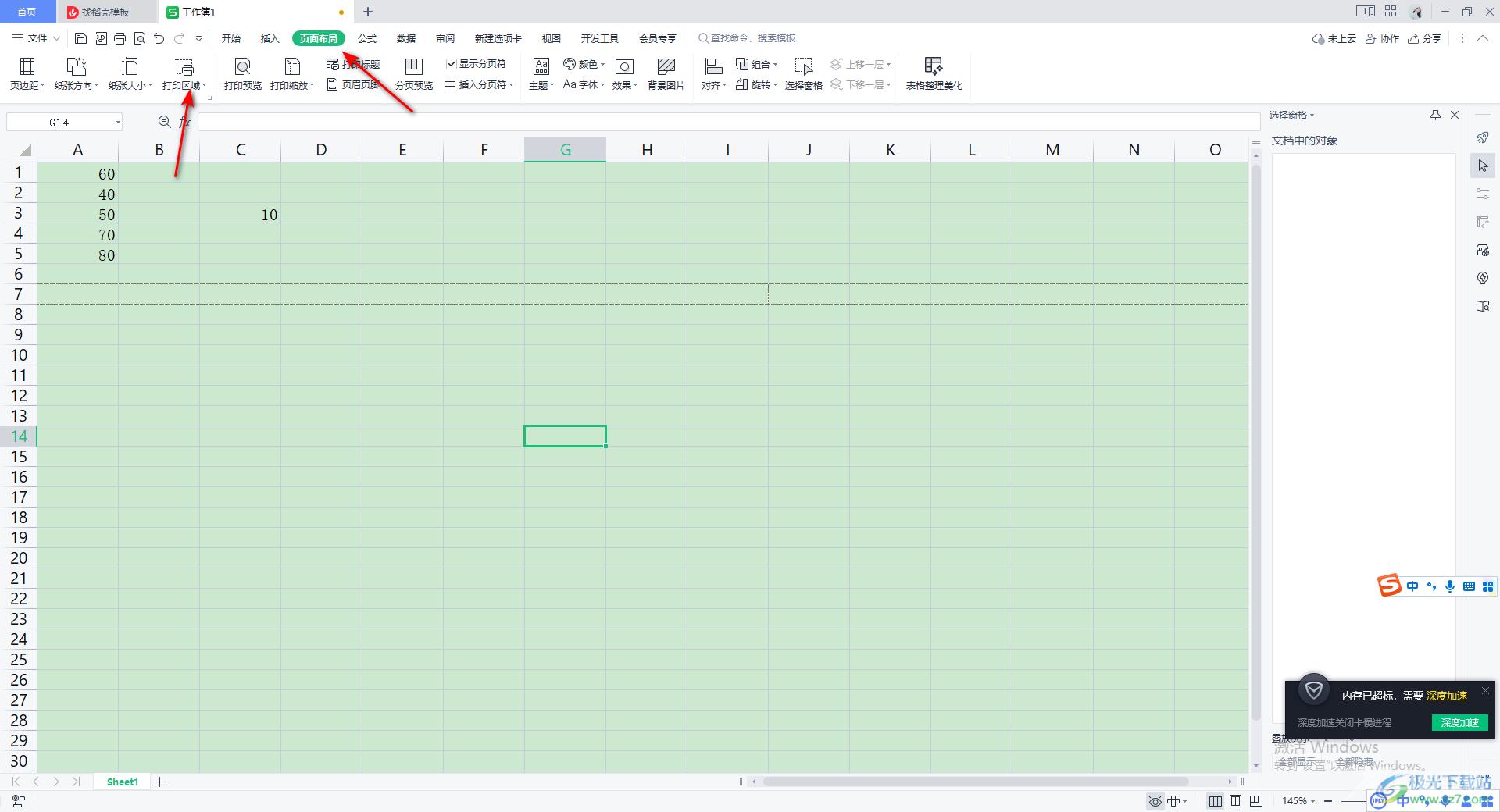1500x812 pixels.
Task: Open the 数据 ribbon tab
Action: (x=406, y=38)
